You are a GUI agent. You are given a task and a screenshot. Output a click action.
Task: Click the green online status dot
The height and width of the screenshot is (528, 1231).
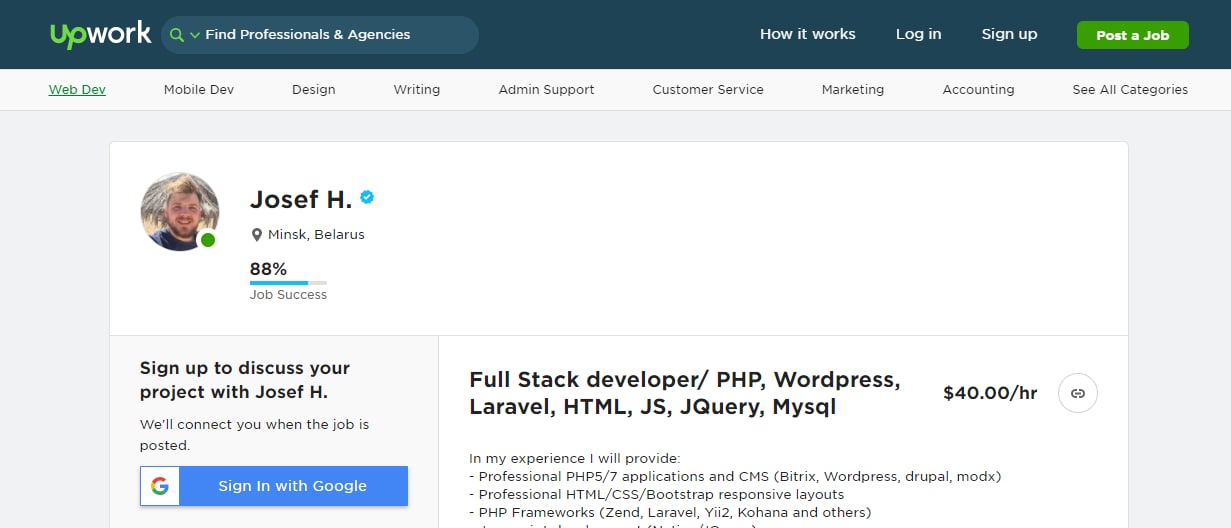tap(208, 240)
